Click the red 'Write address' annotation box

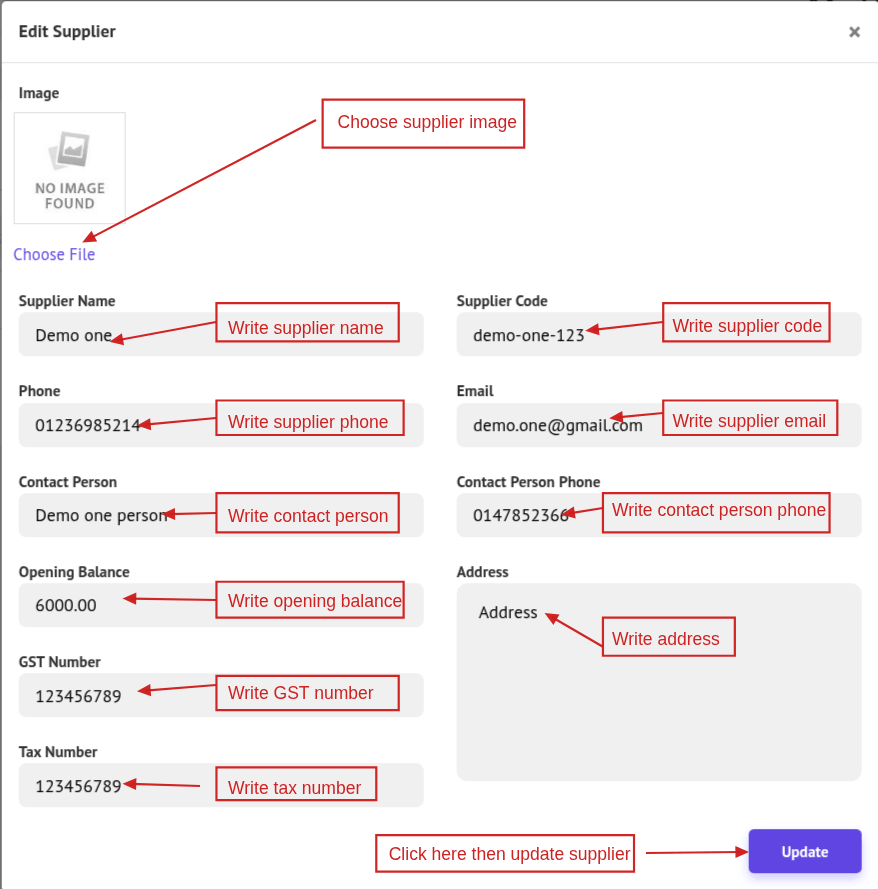click(x=668, y=637)
